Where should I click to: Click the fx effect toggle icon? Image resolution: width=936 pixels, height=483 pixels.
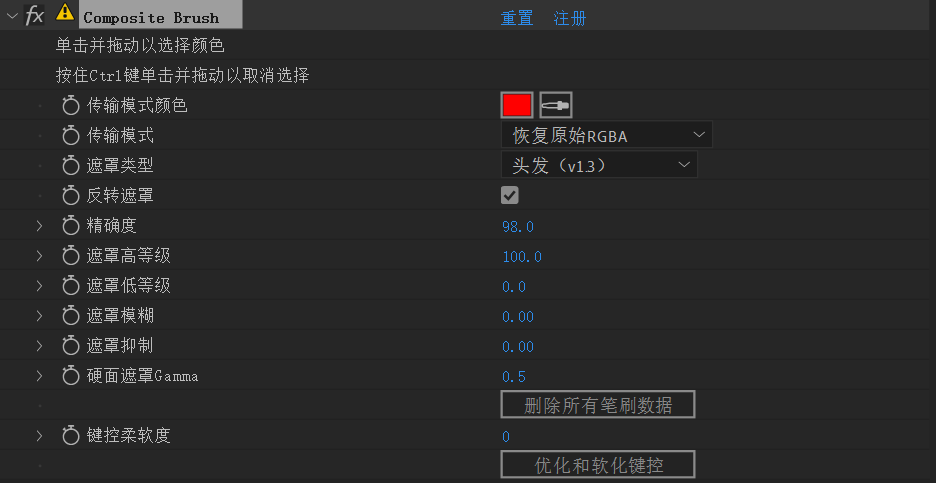(34, 15)
